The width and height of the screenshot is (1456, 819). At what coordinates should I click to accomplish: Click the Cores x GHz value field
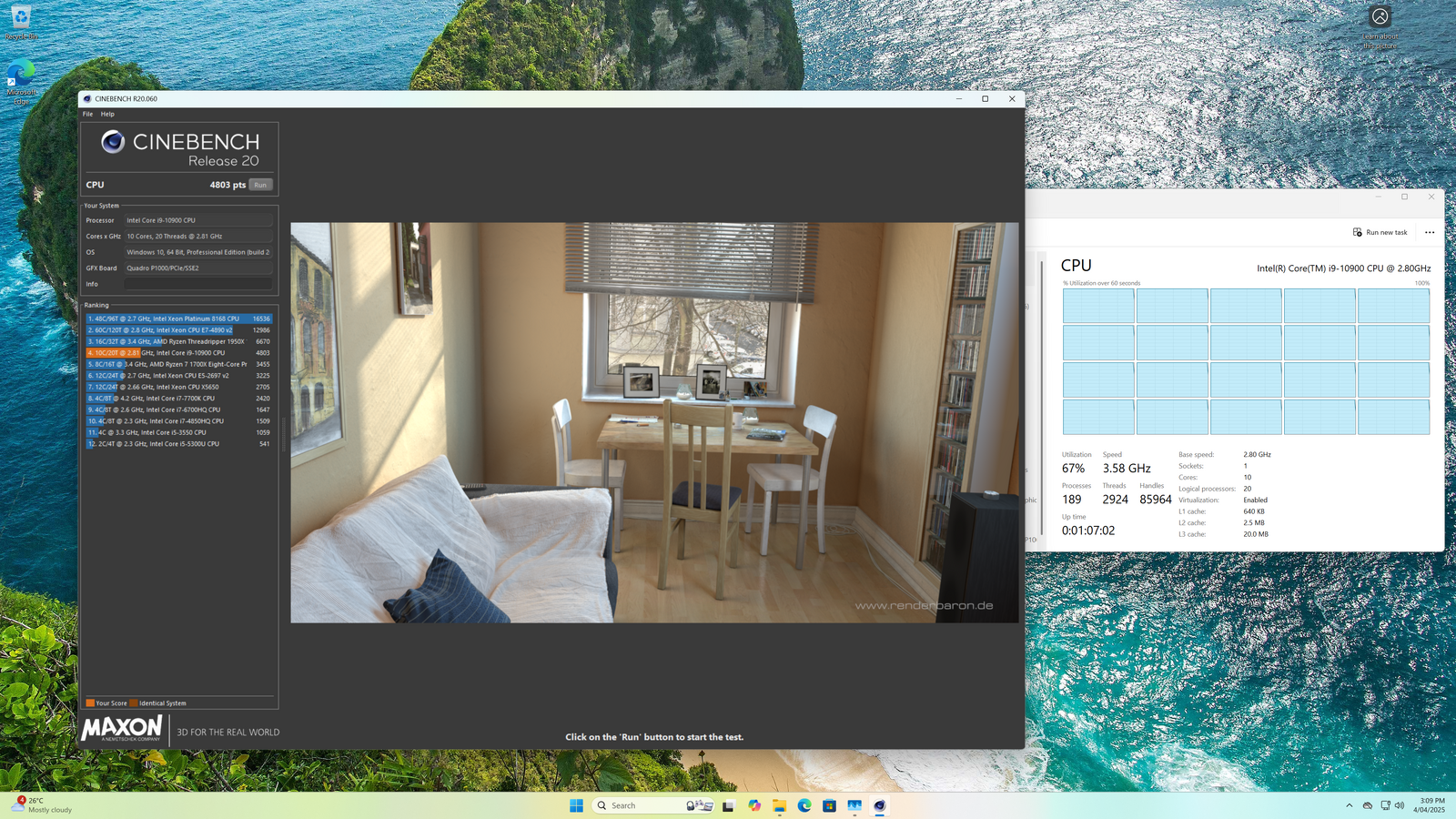coord(198,236)
